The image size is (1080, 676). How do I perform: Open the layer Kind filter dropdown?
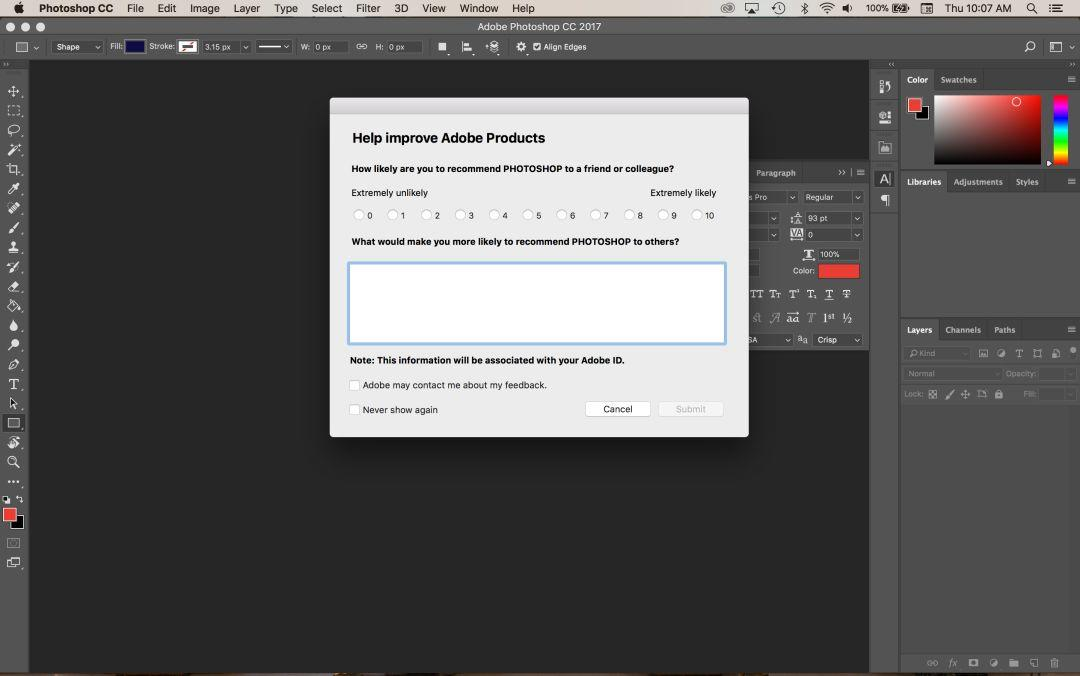(x=937, y=354)
